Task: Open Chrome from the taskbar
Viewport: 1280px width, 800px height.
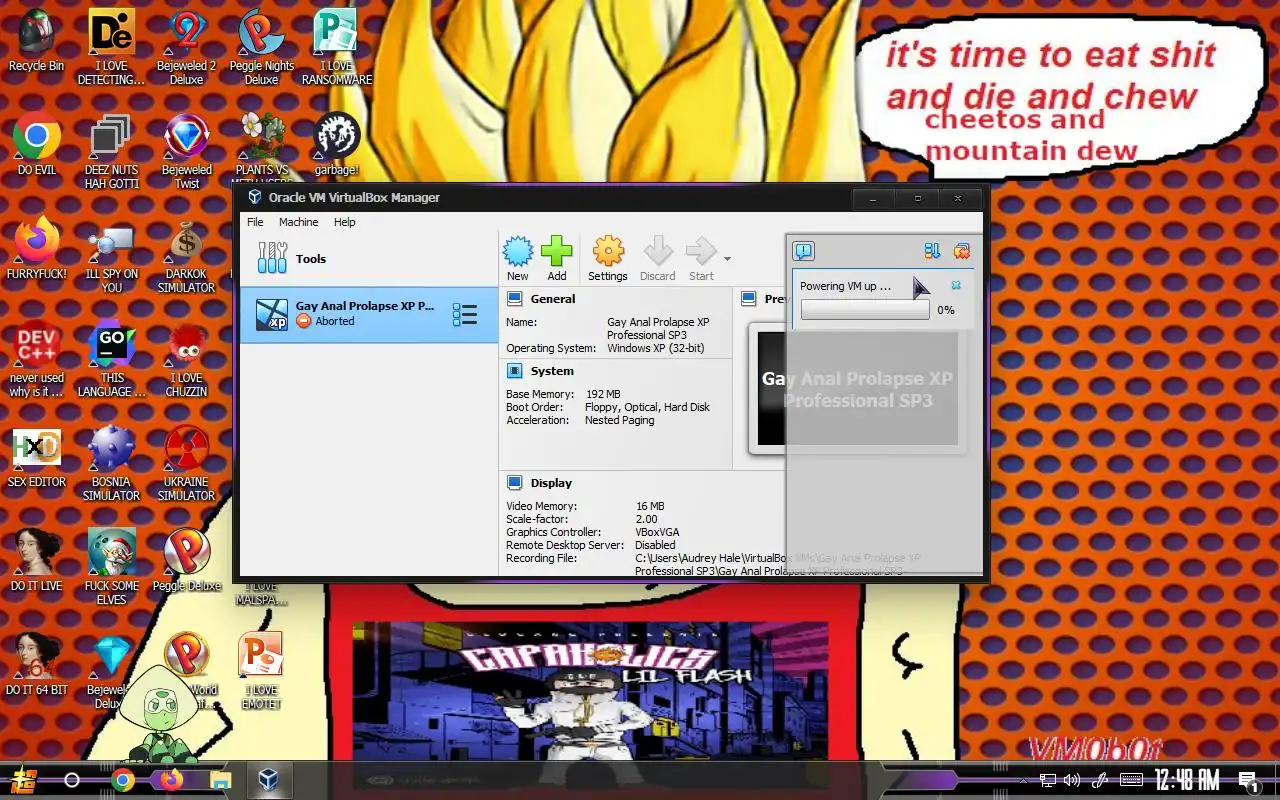Action: (x=123, y=780)
